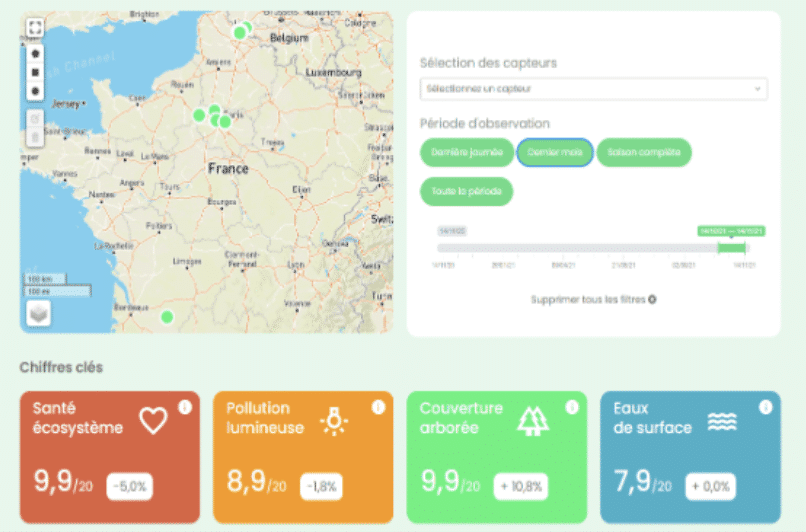The height and width of the screenshot is (532, 806).
Task: Click 'Supprimer tous les filtres' link
Action: (593, 299)
